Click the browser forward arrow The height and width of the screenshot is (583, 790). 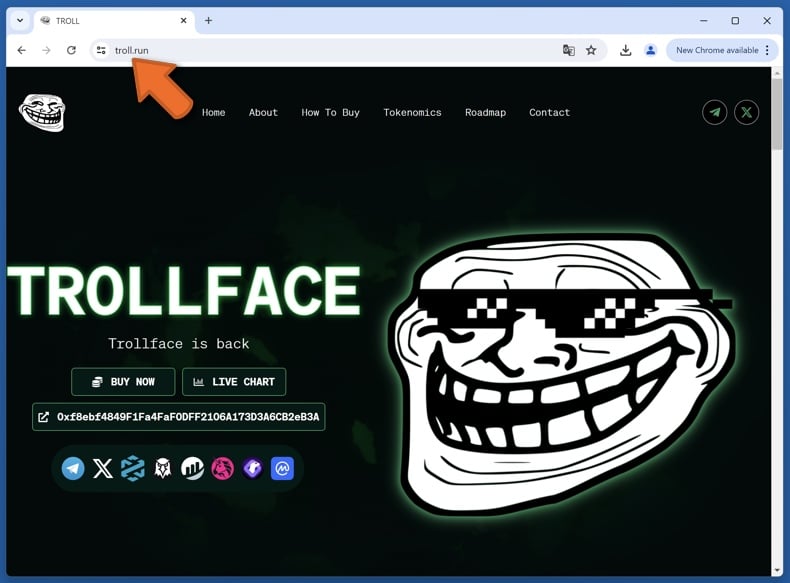[46, 50]
